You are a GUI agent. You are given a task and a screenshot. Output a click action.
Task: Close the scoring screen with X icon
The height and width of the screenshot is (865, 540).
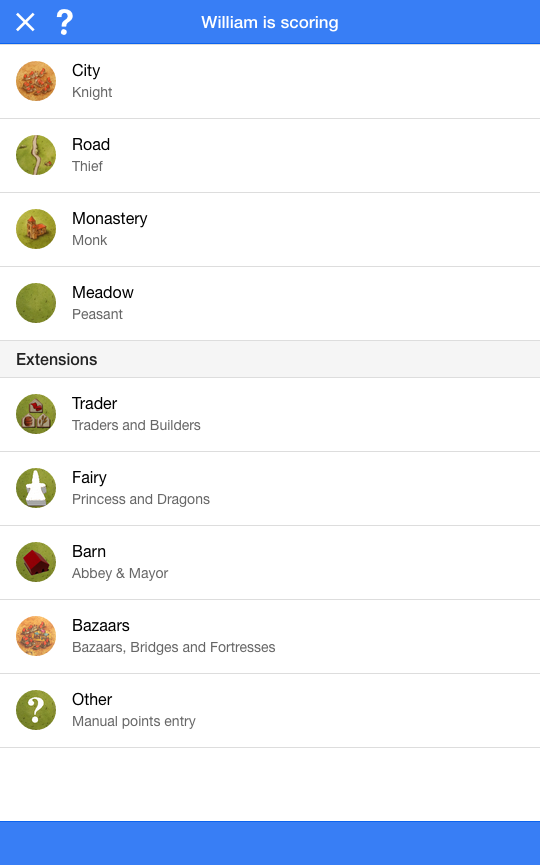point(25,23)
